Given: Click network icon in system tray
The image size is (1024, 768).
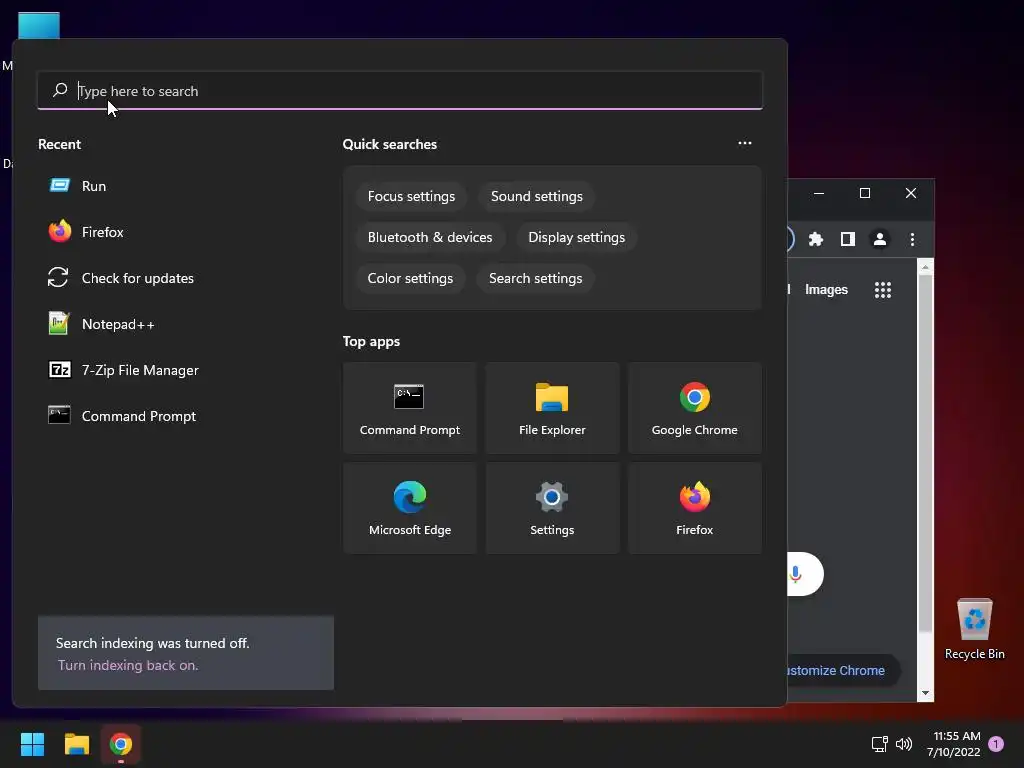Looking at the screenshot, I should pyautogui.click(x=880, y=744).
